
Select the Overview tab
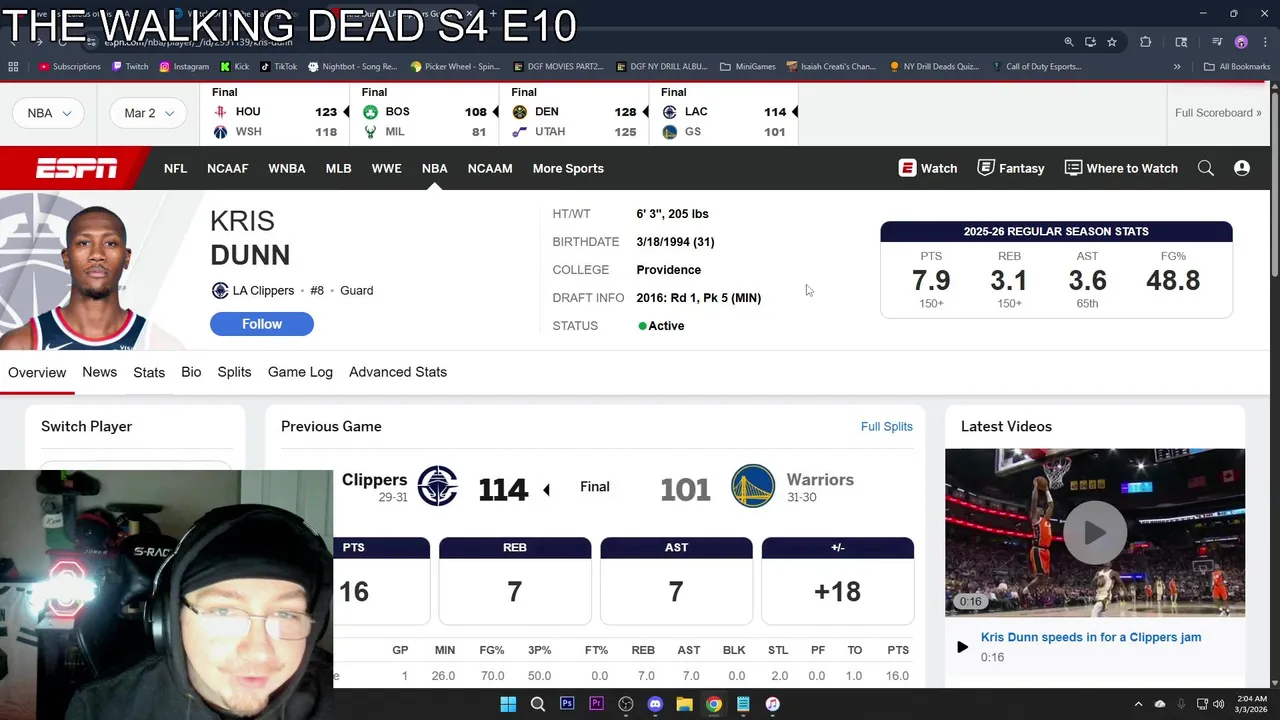pyautogui.click(x=37, y=372)
